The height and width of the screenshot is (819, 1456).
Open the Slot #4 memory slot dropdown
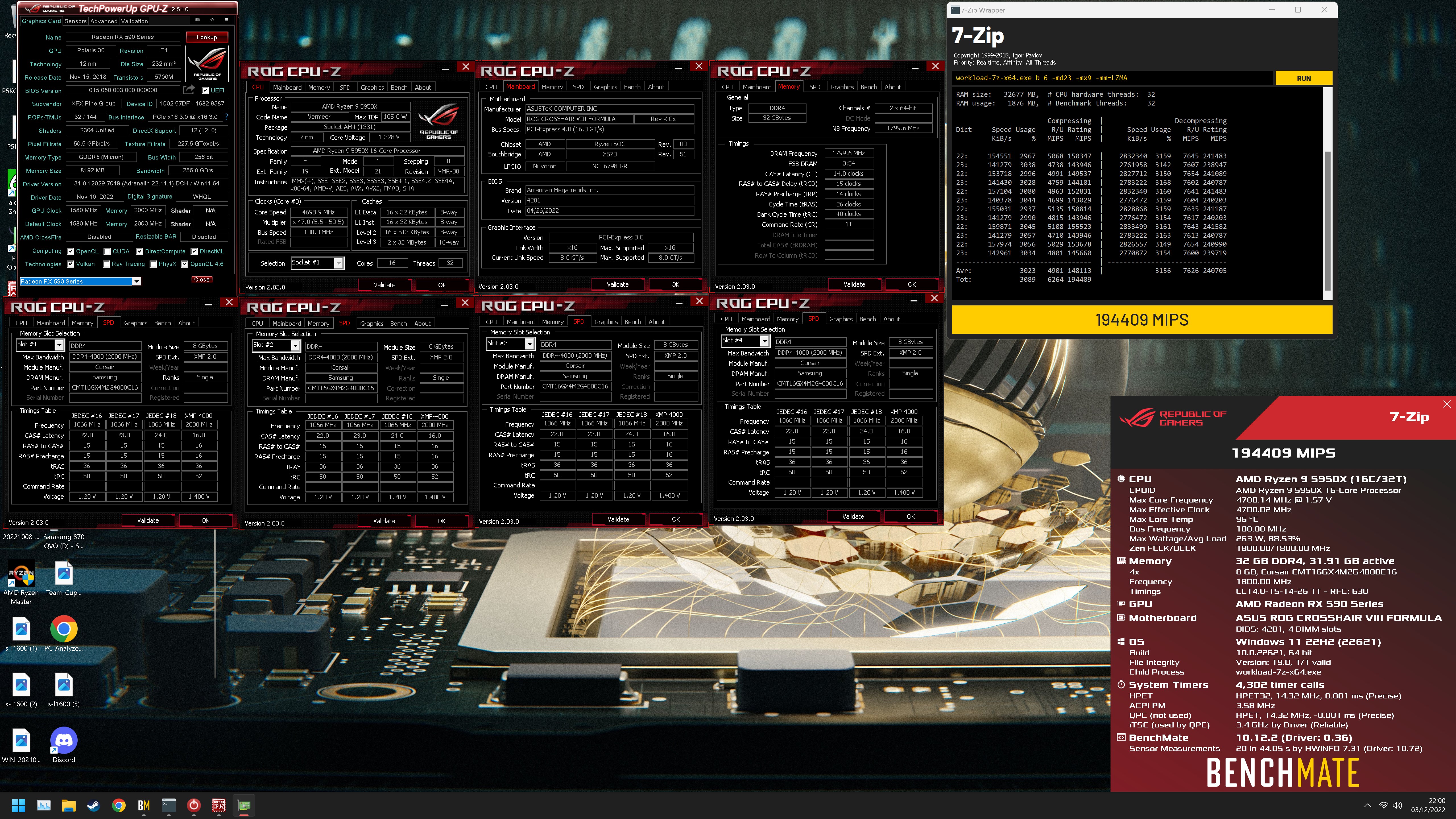pyautogui.click(x=746, y=341)
